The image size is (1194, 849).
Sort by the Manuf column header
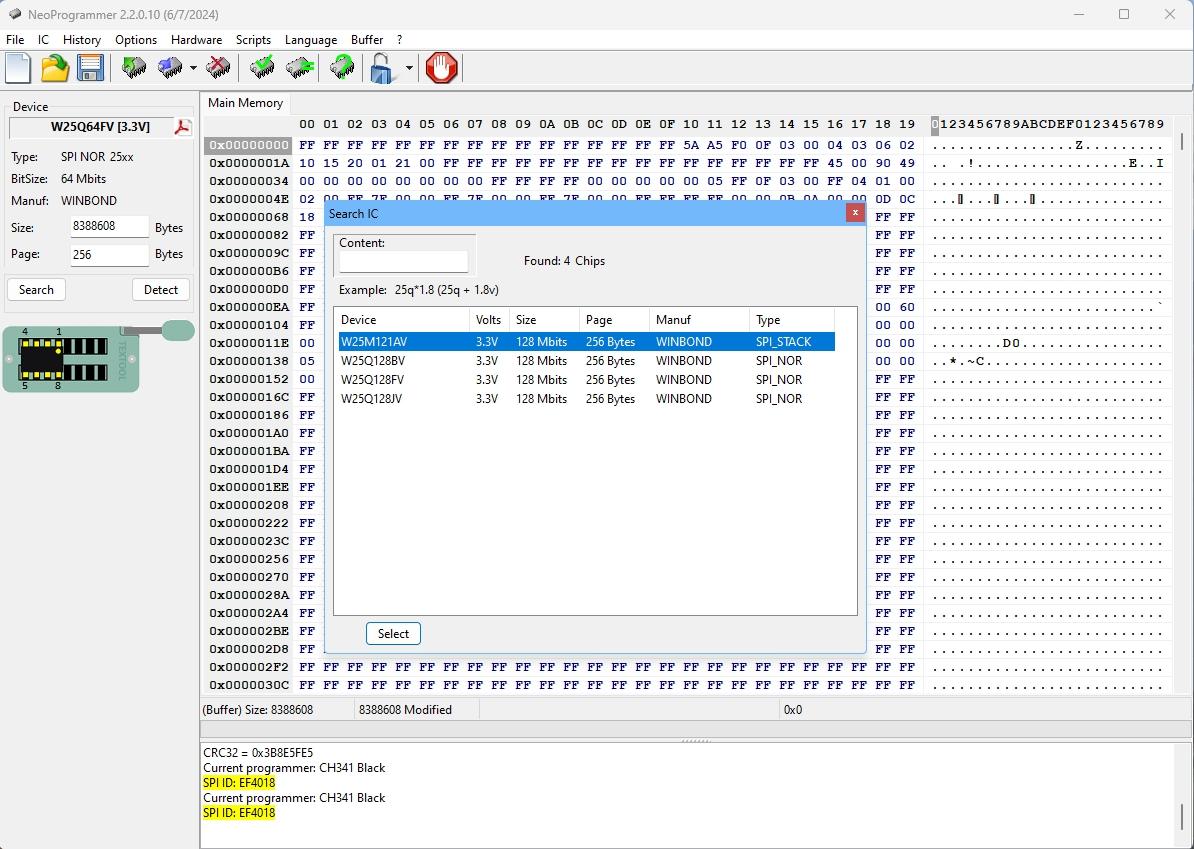click(699, 320)
